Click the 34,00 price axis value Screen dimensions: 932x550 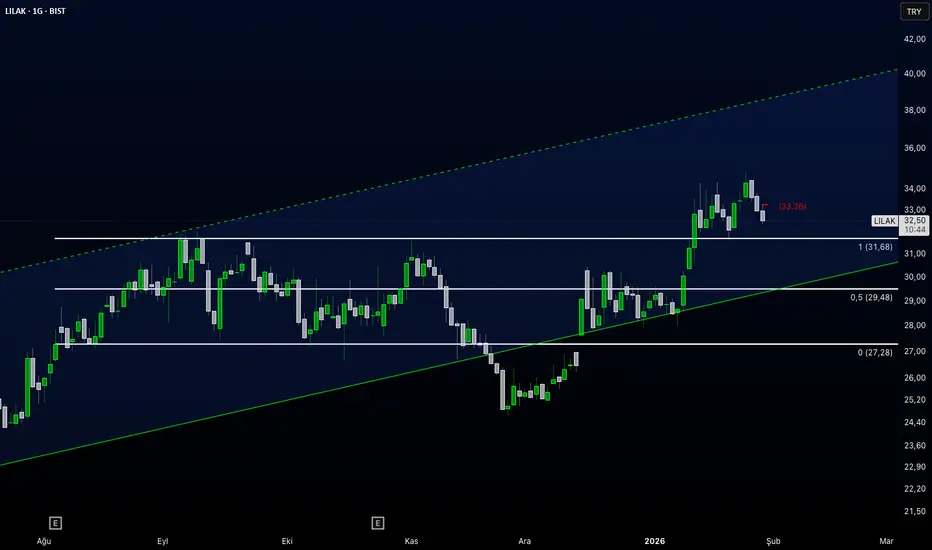click(915, 188)
